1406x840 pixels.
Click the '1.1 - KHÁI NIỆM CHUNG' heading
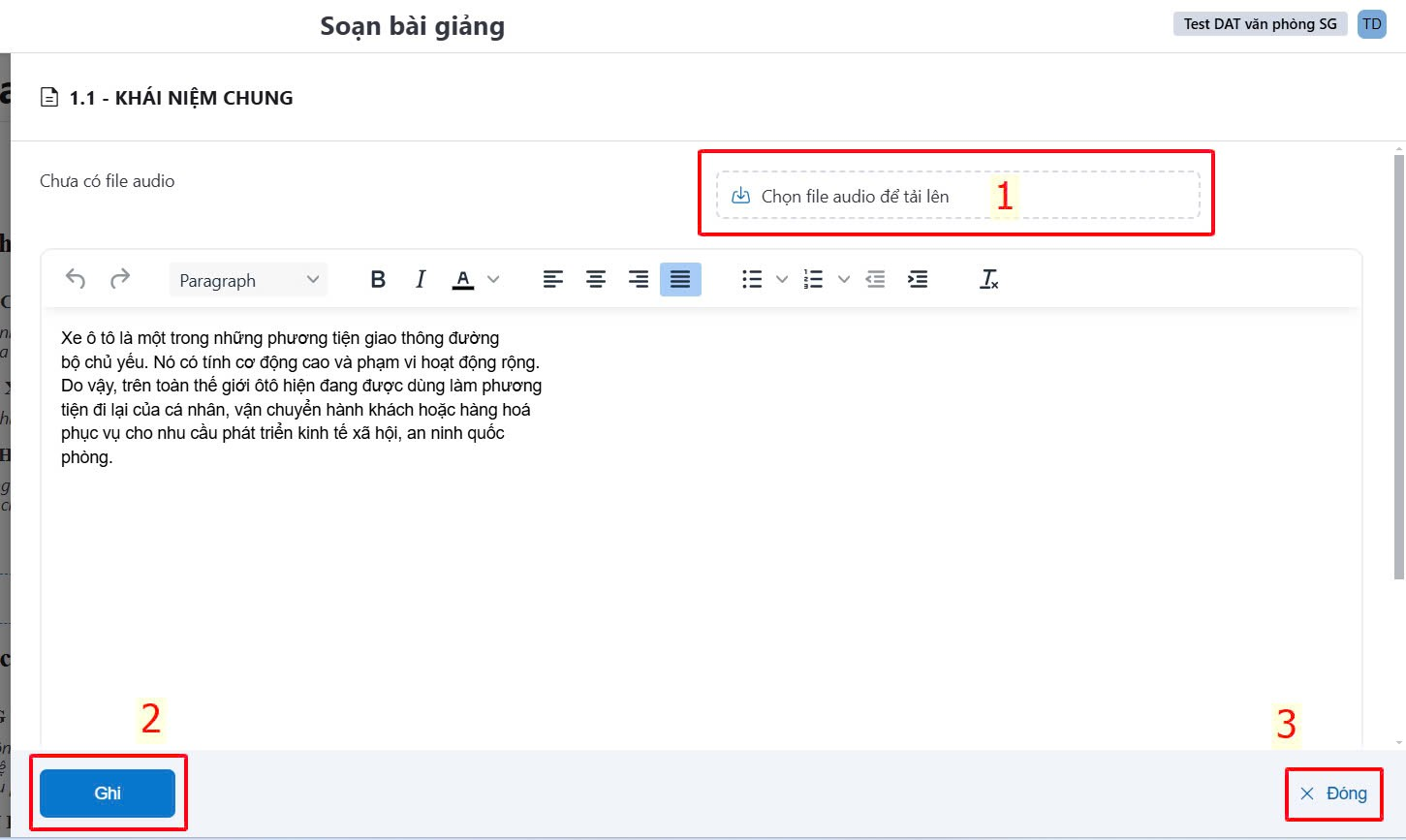pyautogui.click(x=181, y=98)
